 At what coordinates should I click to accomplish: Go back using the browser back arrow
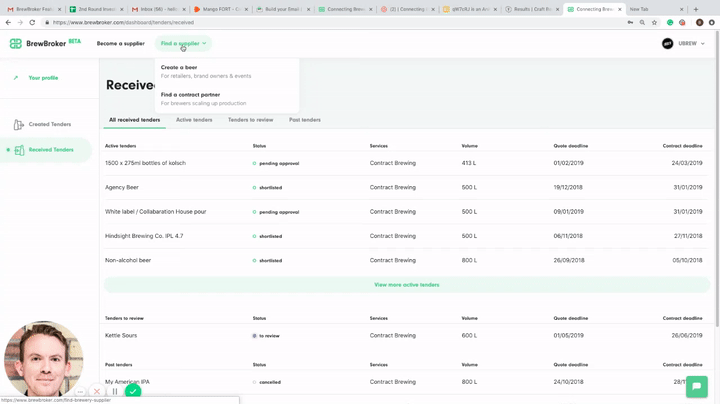[x=8, y=22]
